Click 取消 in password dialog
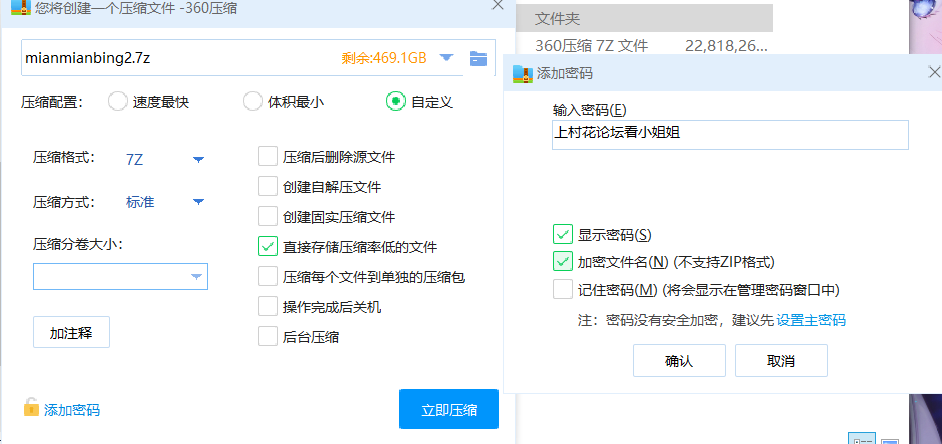942x444 pixels. pos(781,360)
